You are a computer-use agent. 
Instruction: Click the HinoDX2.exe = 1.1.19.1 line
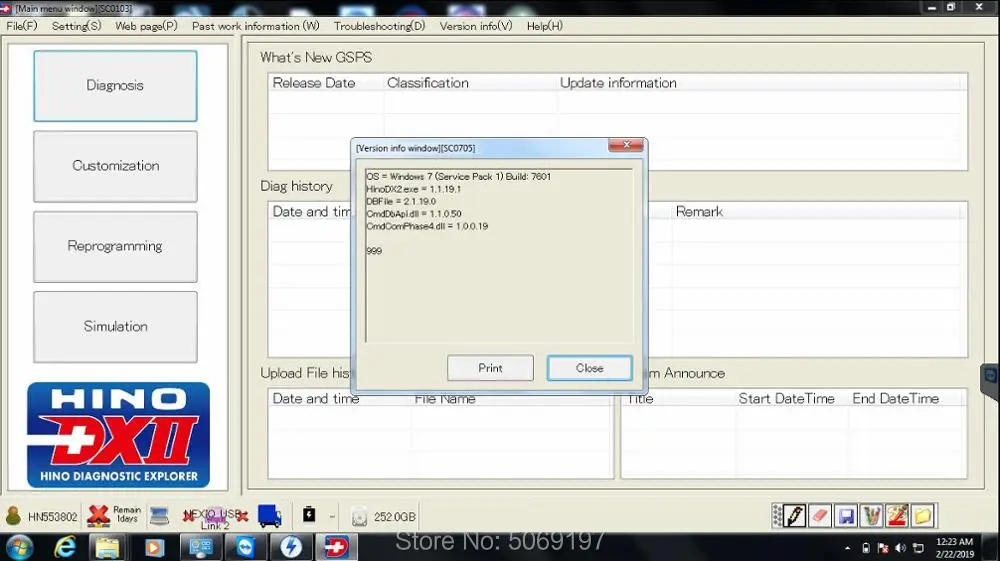tap(413, 189)
